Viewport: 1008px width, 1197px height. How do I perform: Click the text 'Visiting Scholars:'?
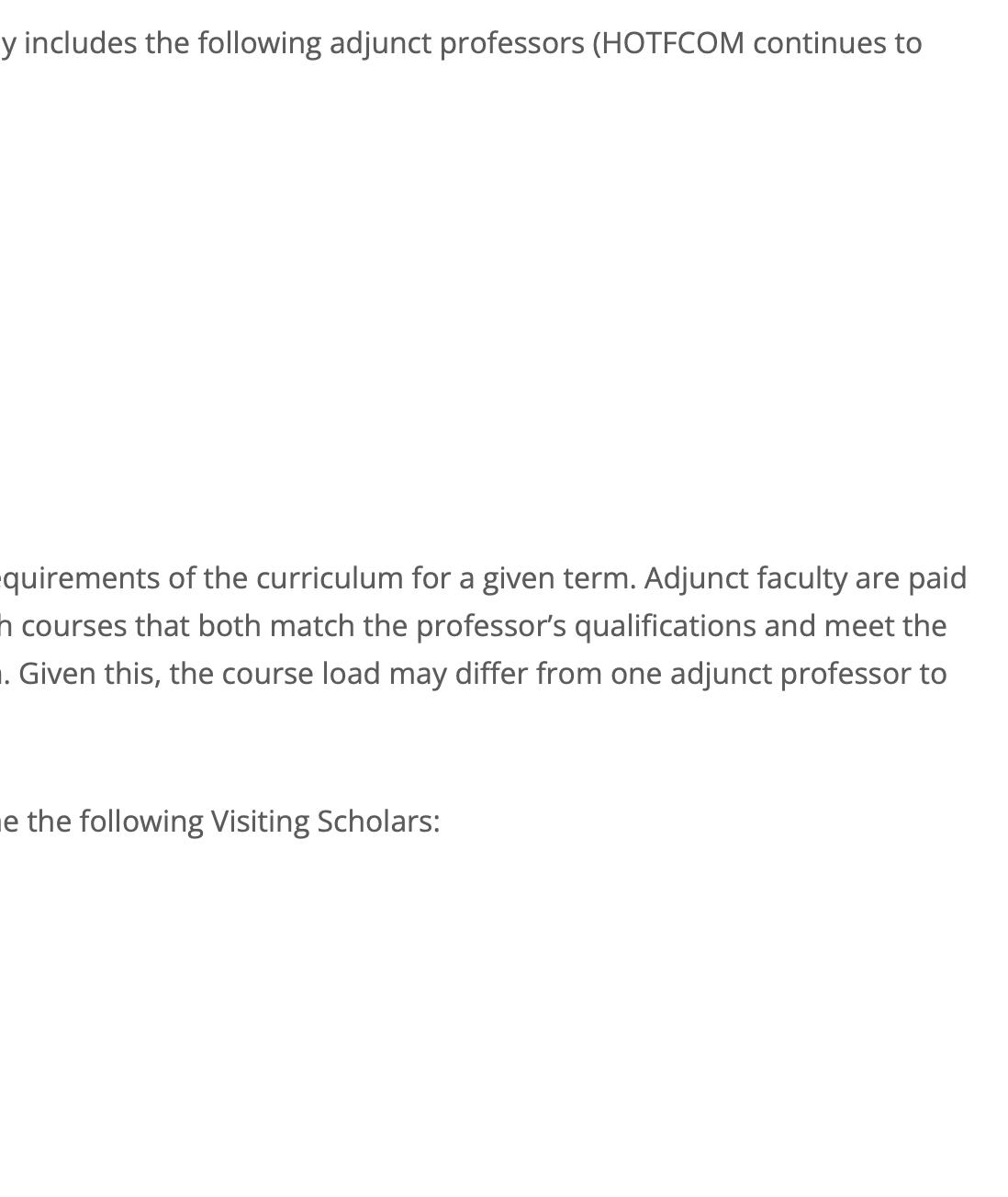(x=325, y=822)
